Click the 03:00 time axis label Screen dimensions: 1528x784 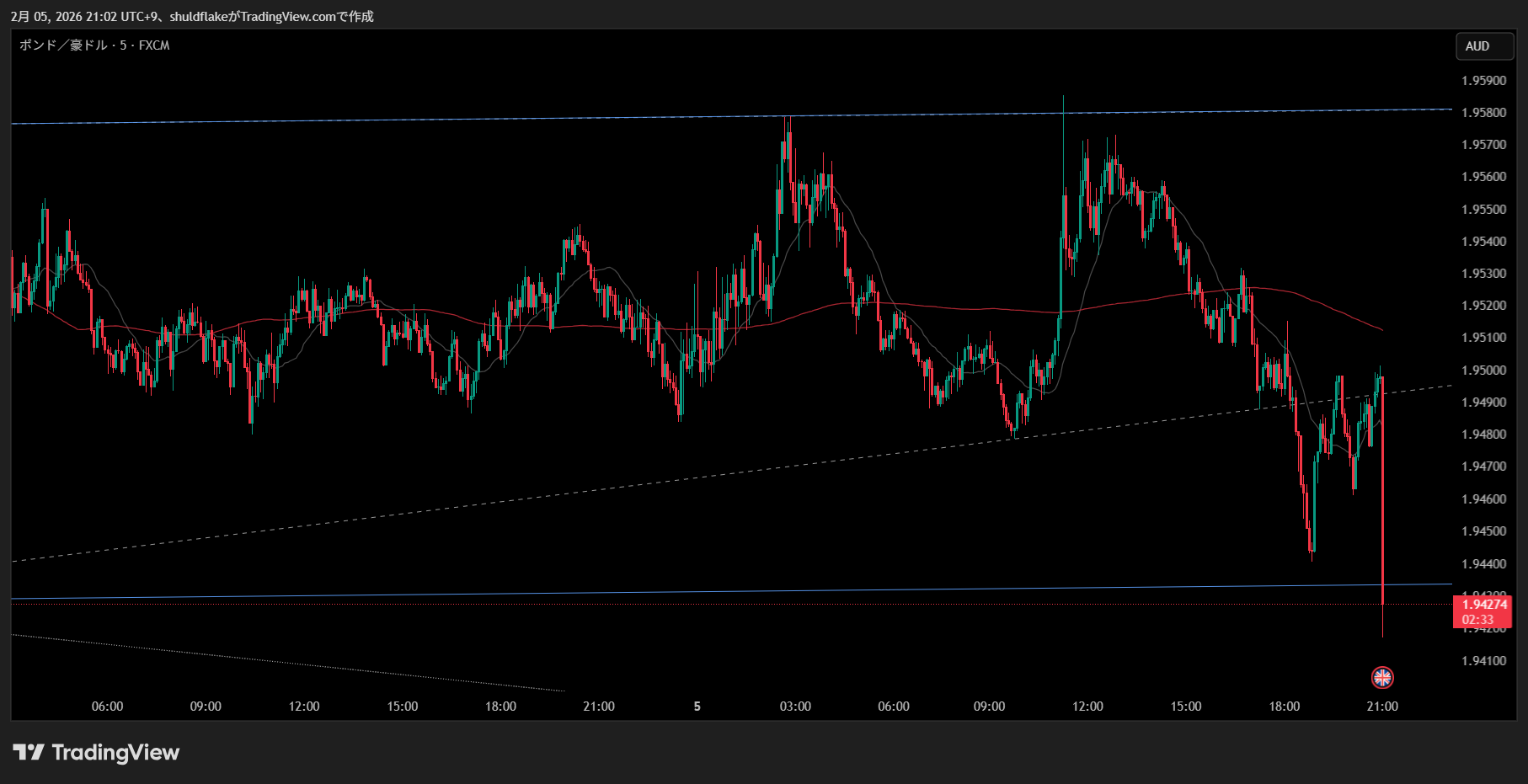point(795,707)
